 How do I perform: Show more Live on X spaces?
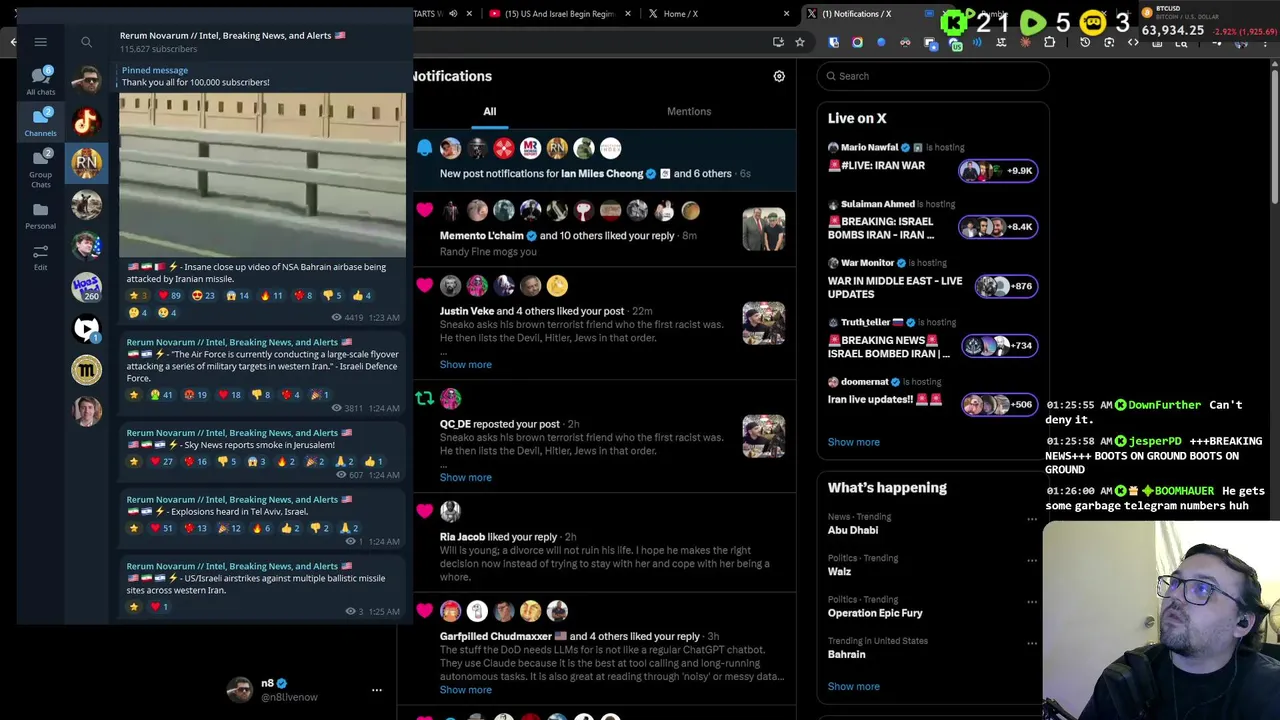click(x=853, y=442)
